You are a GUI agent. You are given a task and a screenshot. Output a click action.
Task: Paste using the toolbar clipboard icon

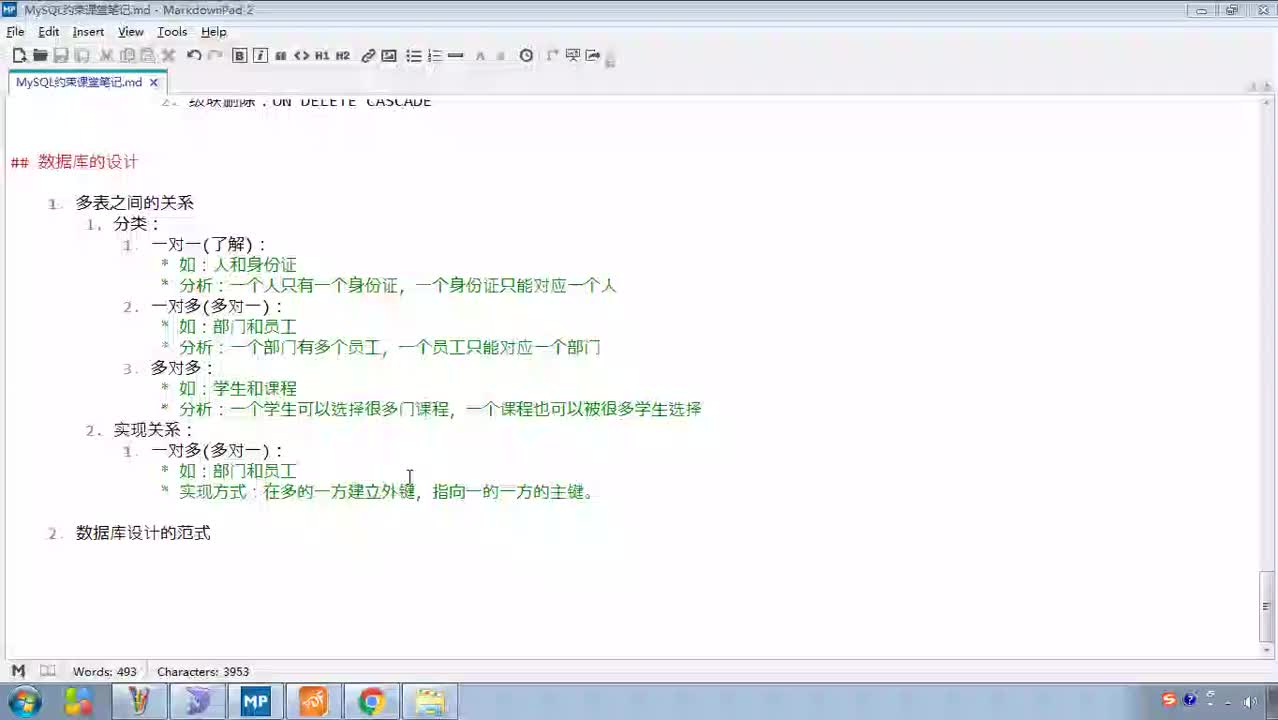(147, 56)
